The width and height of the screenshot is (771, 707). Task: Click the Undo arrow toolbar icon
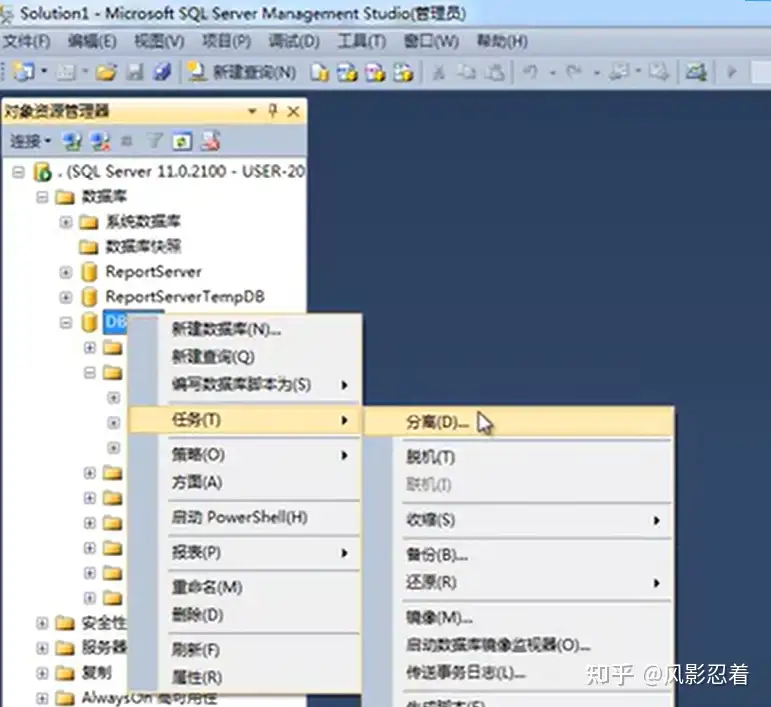click(x=530, y=72)
